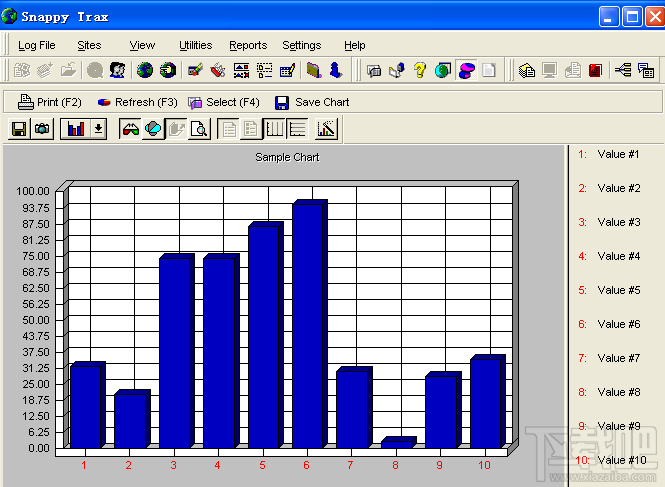Select Value #5 in the legend
Image resolution: width=665 pixels, height=487 pixels.
pyautogui.click(x=618, y=290)
